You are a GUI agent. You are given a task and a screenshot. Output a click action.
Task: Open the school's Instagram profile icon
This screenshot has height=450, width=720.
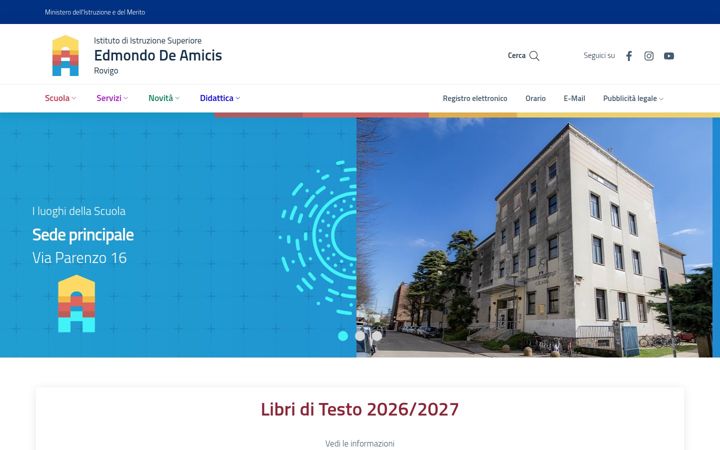coord(649,56)
